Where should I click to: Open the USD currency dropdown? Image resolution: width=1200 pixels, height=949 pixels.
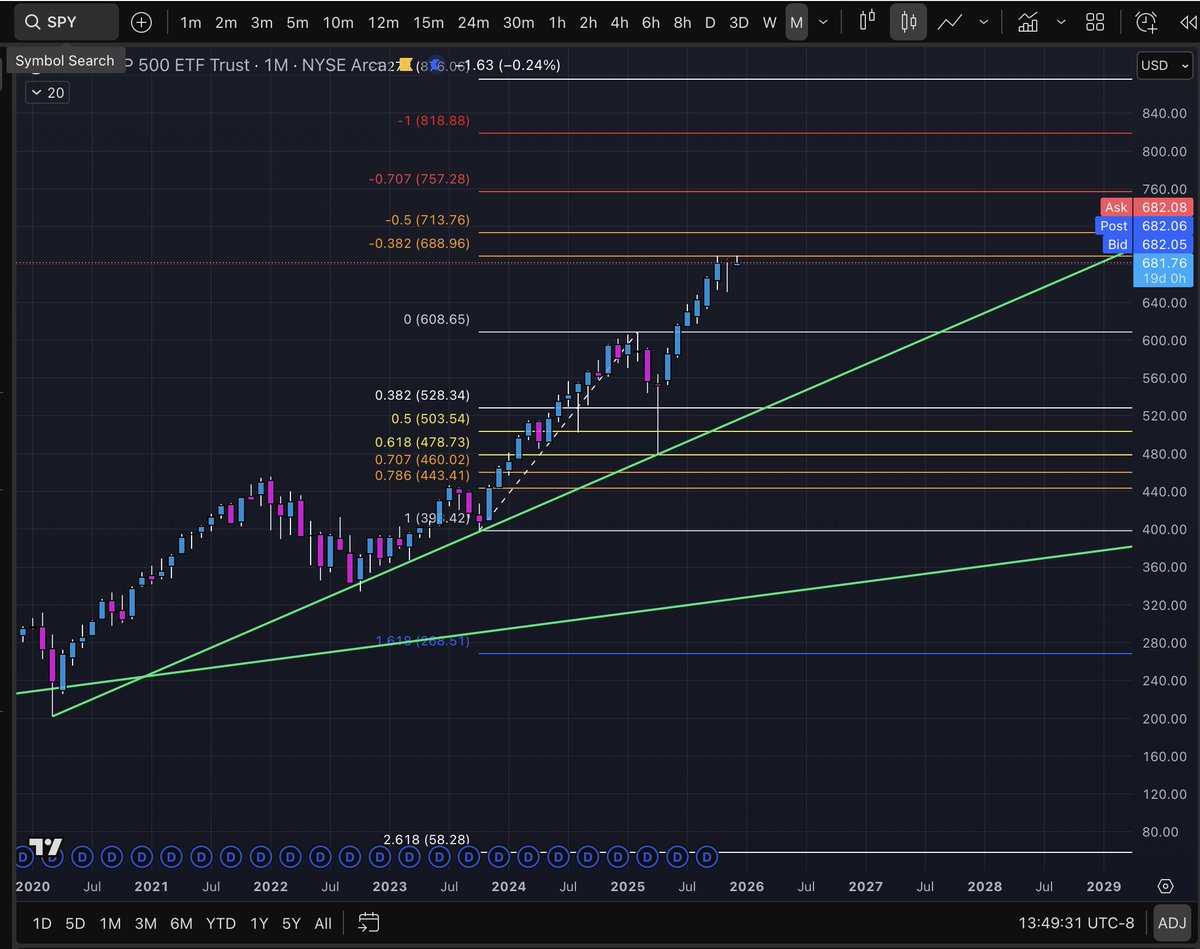1165,66
